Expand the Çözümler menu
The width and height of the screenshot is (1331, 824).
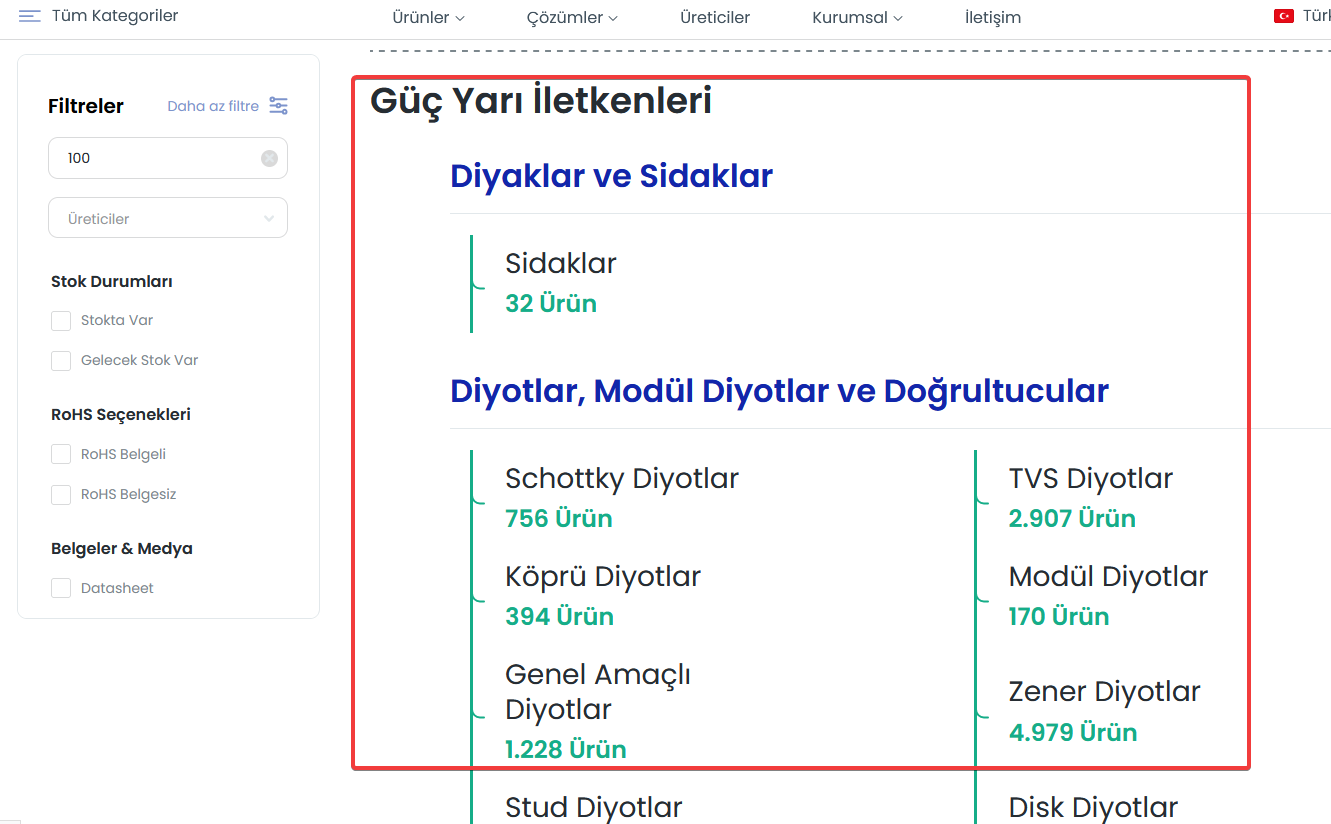571,18
